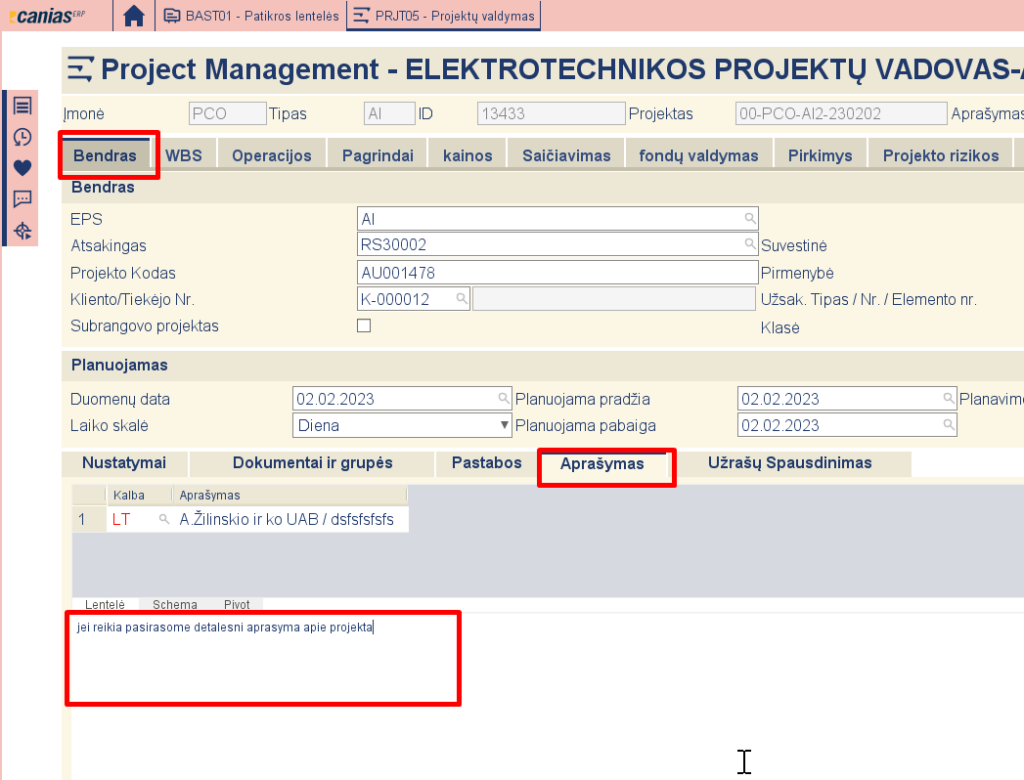Click the crosshair target icon in sidebar
Viewport: 1024px width, 780px height.
tap(22, 231)
